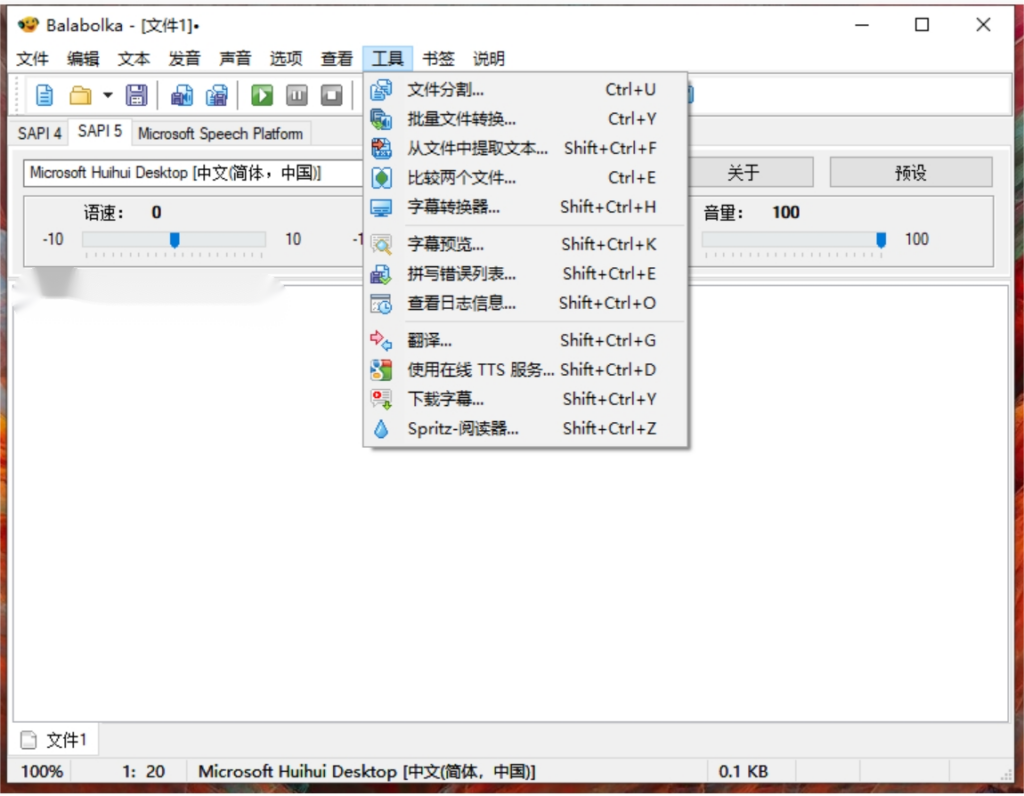Select 使用在线 TTS 服务 menu item
This screenshot has height=796, width=1024.
click(479, 369)
